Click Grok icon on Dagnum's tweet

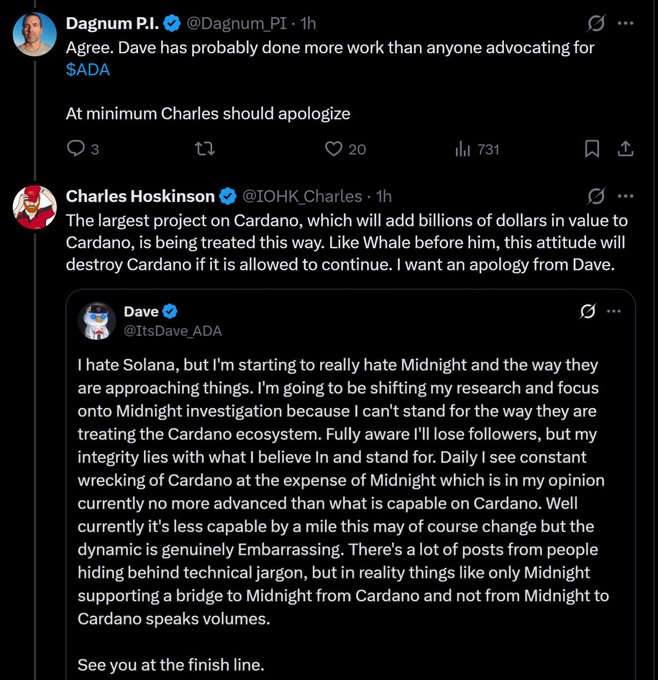[x=596, y=21]
